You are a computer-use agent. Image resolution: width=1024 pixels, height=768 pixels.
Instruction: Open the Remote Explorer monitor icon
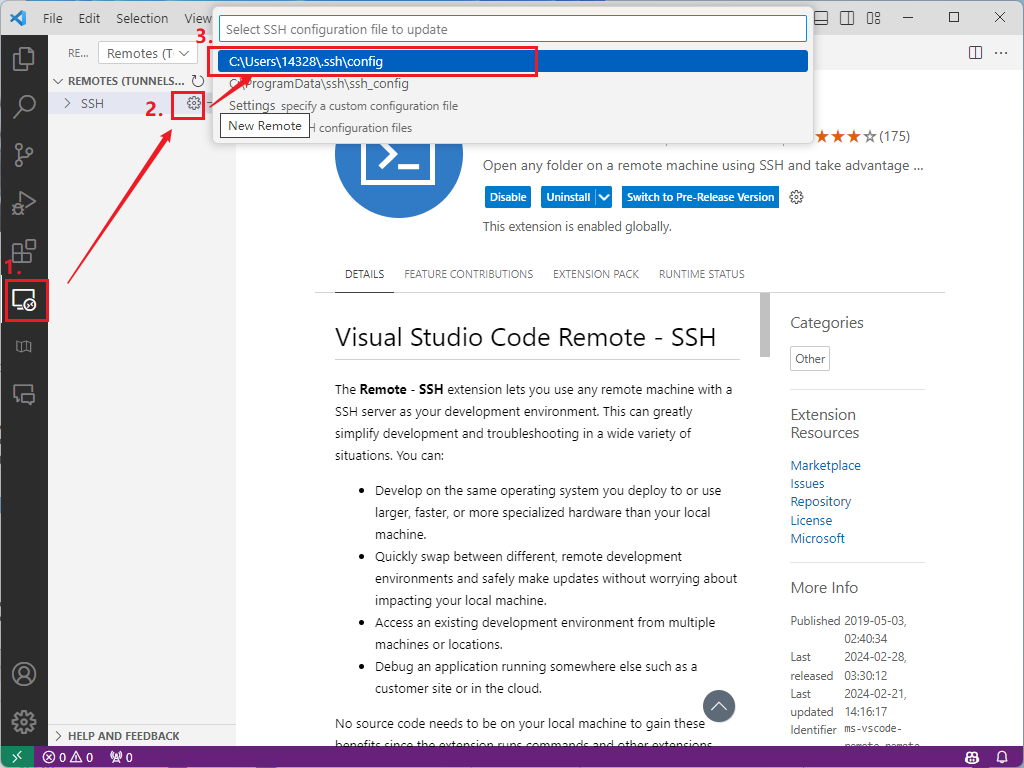[x=24, y=300]
